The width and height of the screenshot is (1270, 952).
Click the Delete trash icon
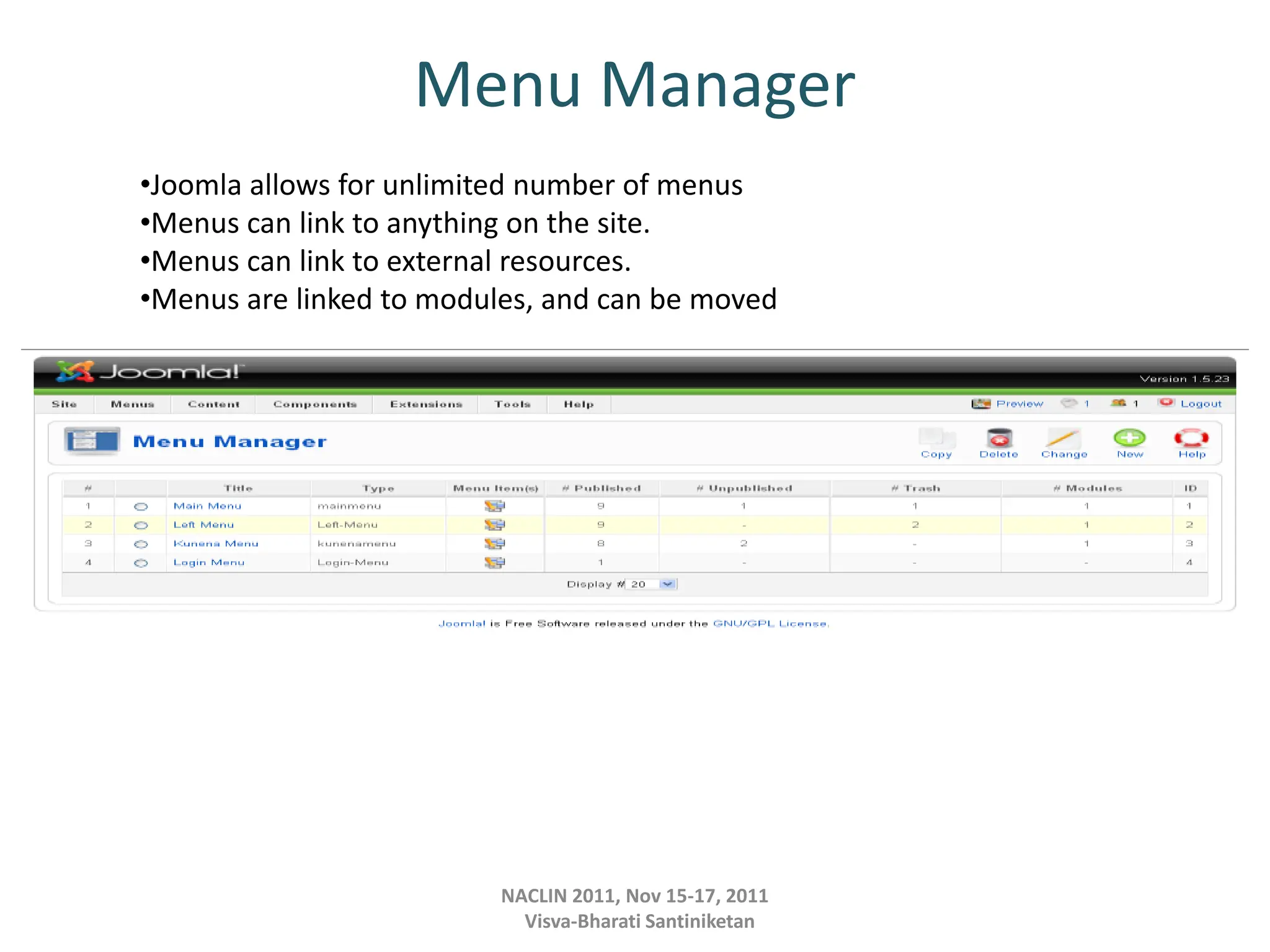(999, 438)
